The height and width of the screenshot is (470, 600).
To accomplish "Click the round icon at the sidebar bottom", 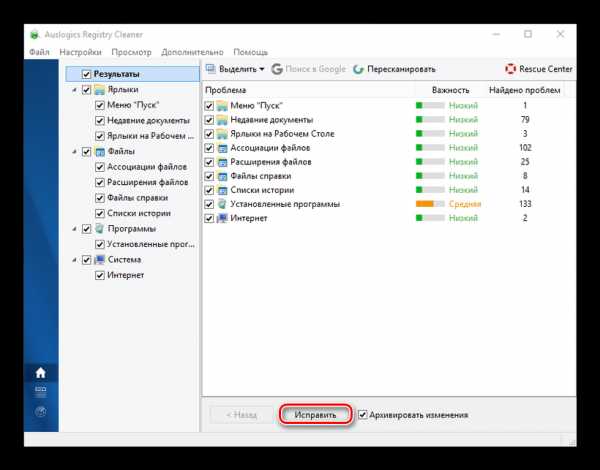I will click(x=41, y=412).
